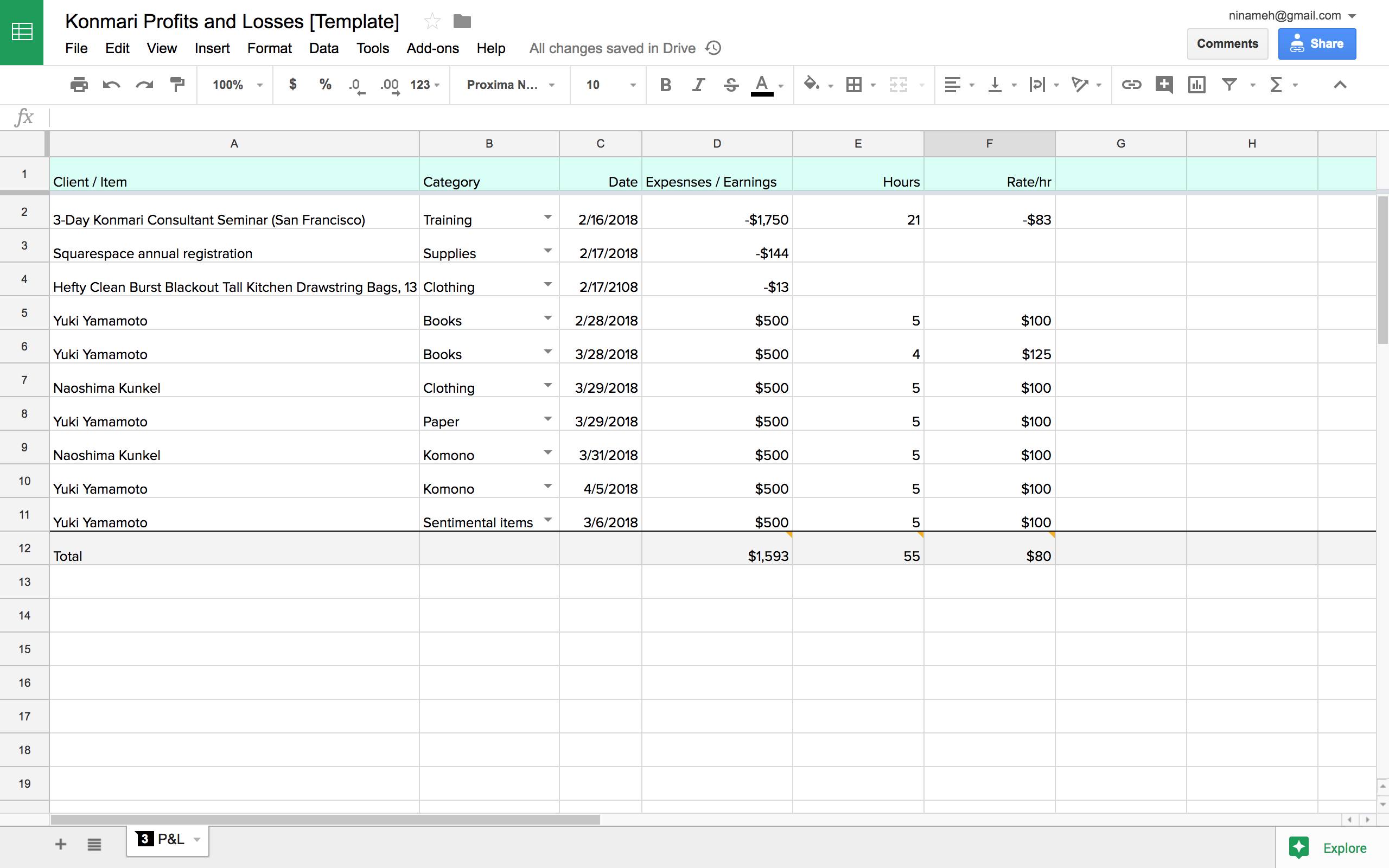The height and width of the screenshot is (868, 1389).
Task: Click the blue Share button
Action: 1316,43
